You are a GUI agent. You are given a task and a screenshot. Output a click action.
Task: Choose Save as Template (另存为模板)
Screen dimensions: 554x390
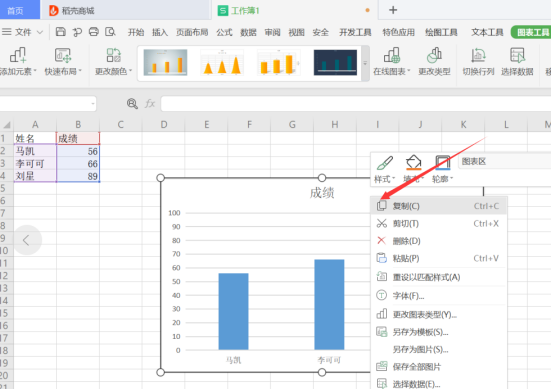point(439,332)
